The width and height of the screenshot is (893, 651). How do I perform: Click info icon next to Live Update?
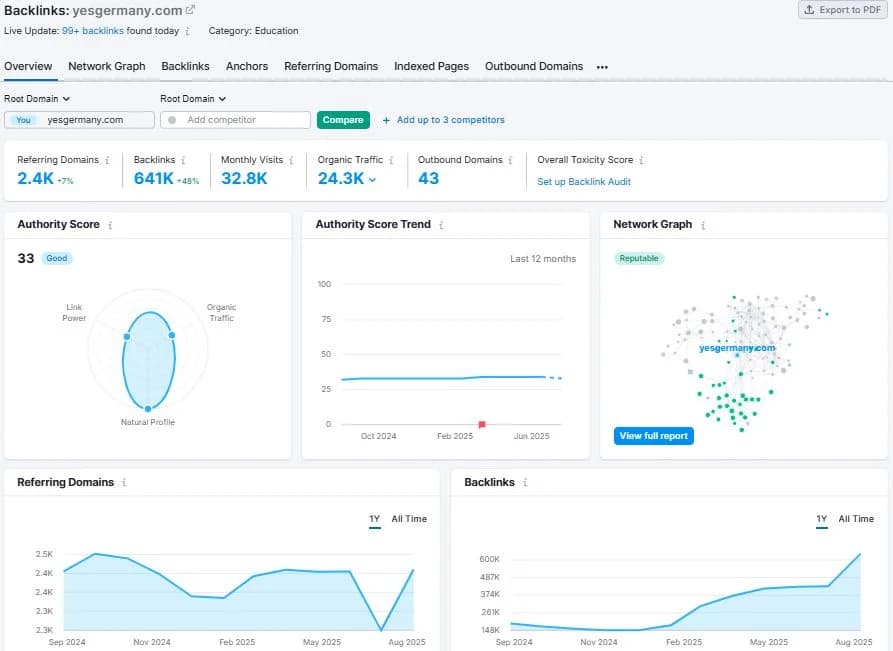[x=187, y=31]
